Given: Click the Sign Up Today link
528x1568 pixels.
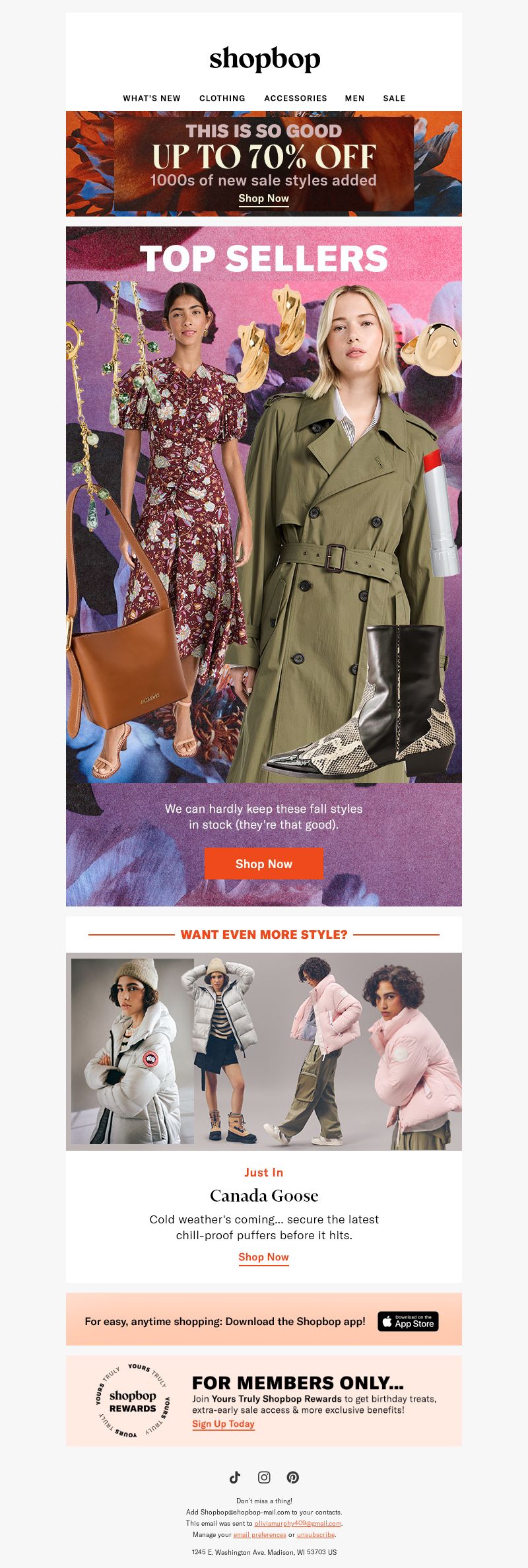Looking at the screenshot, I should (x=223, y=1423).
